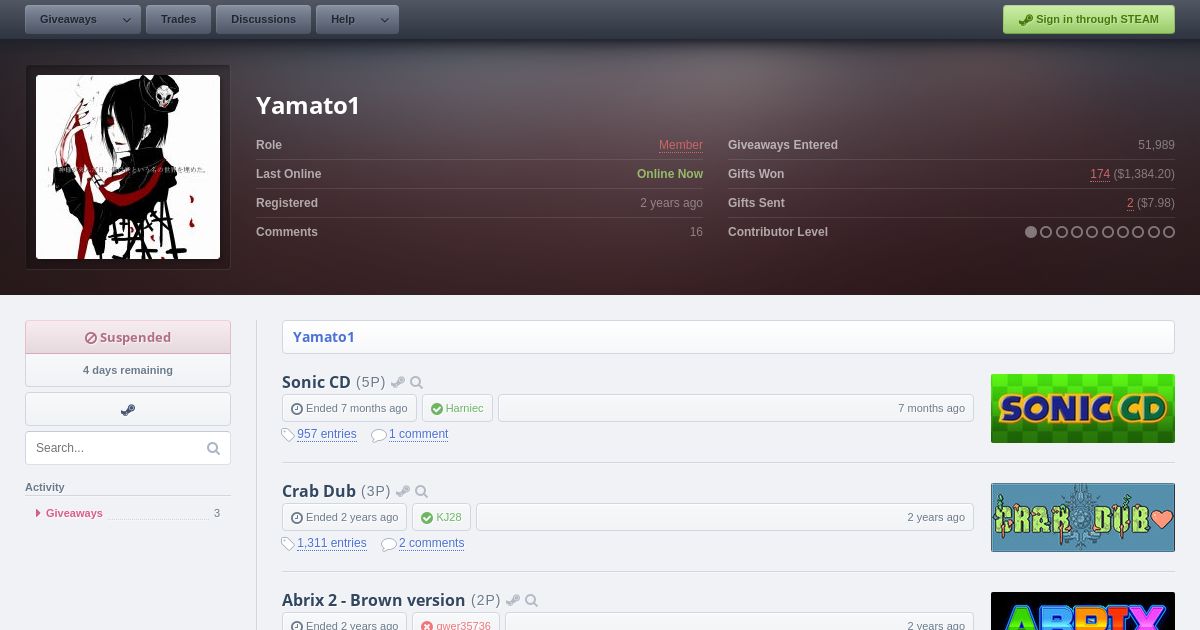This screenshot has height=630, width=1200.
Task: Open Yamato1's avatar image
Action: [x=128, y=167]
